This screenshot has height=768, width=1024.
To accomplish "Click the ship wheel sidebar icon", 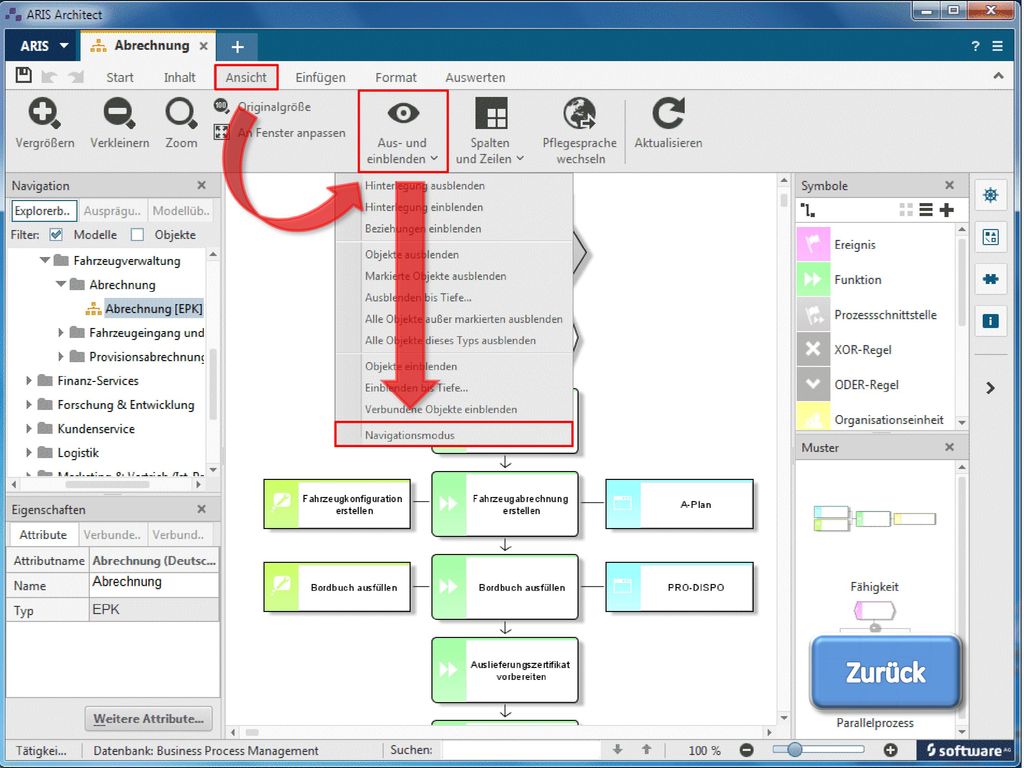I will [991, 195].
